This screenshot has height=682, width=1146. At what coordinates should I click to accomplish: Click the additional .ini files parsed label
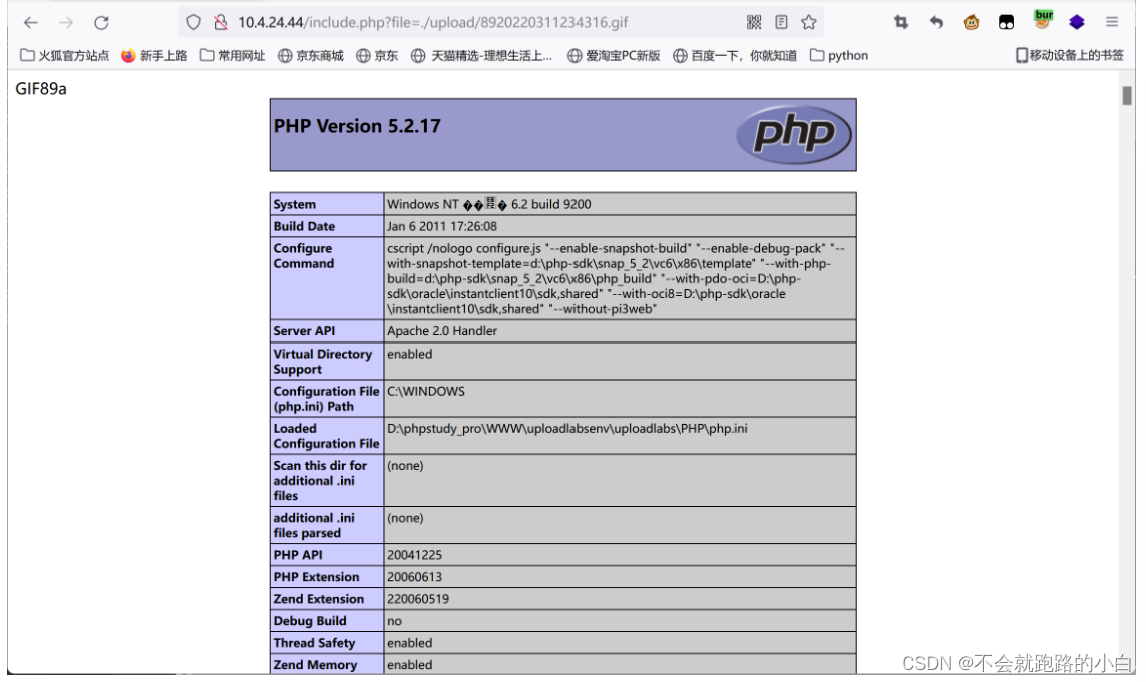point(314,526)
